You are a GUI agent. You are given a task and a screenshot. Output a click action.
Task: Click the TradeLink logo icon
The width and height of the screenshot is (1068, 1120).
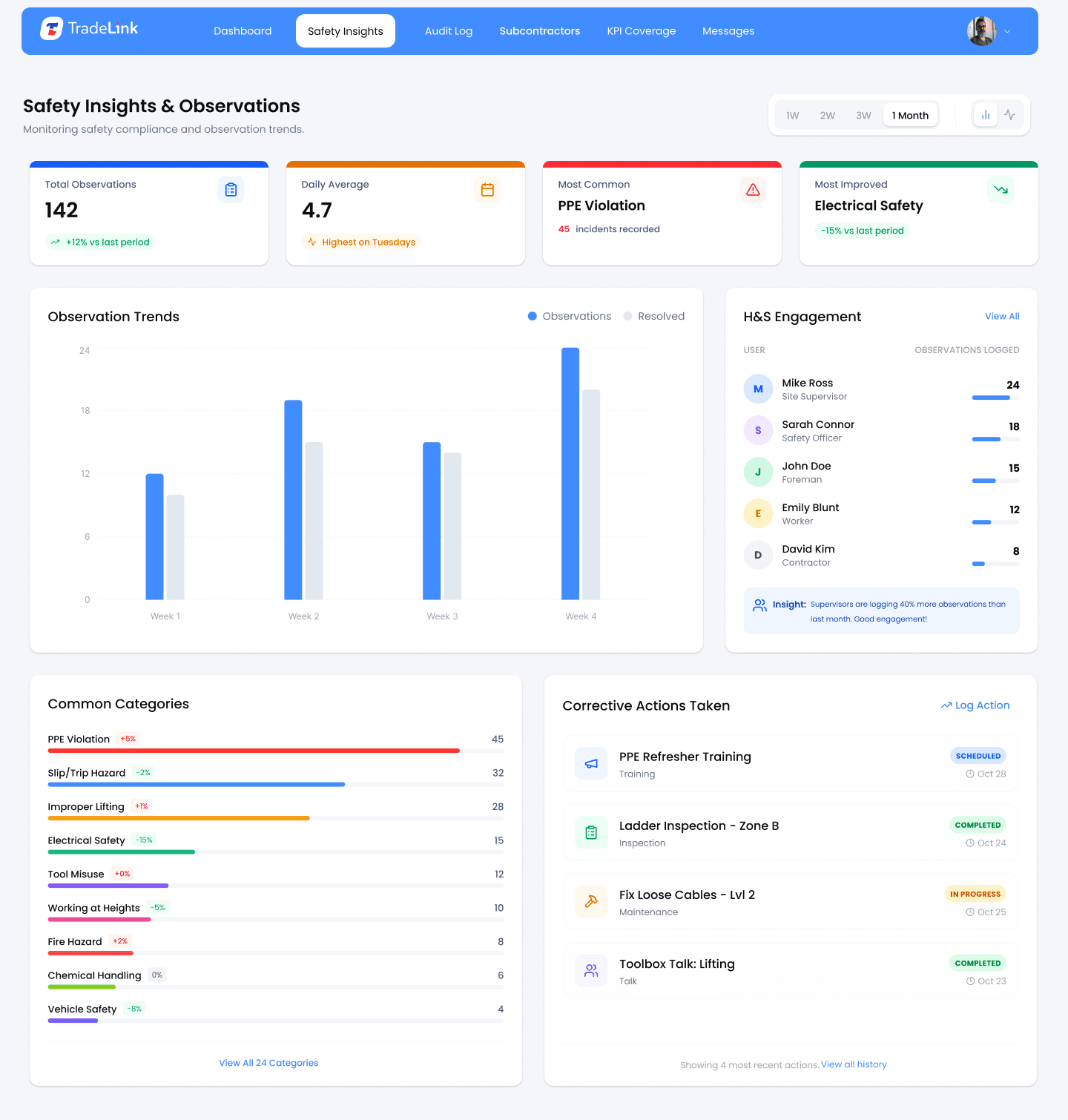coord(51,29)
